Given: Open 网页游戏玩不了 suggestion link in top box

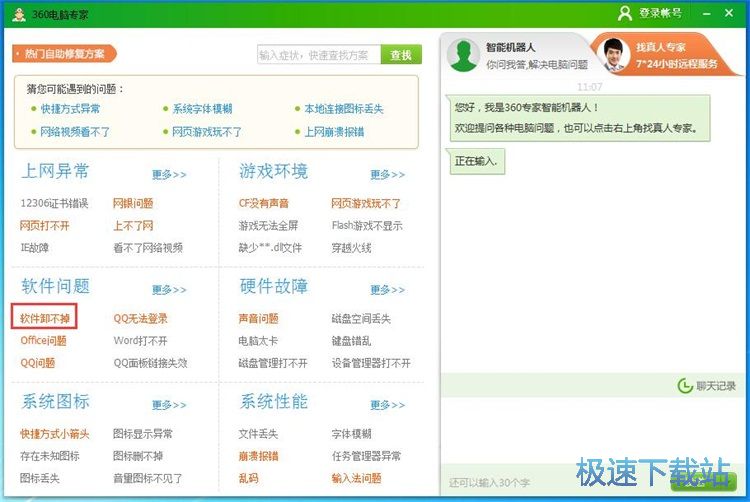Looking at the screenshot, I should tap(207, 132).
